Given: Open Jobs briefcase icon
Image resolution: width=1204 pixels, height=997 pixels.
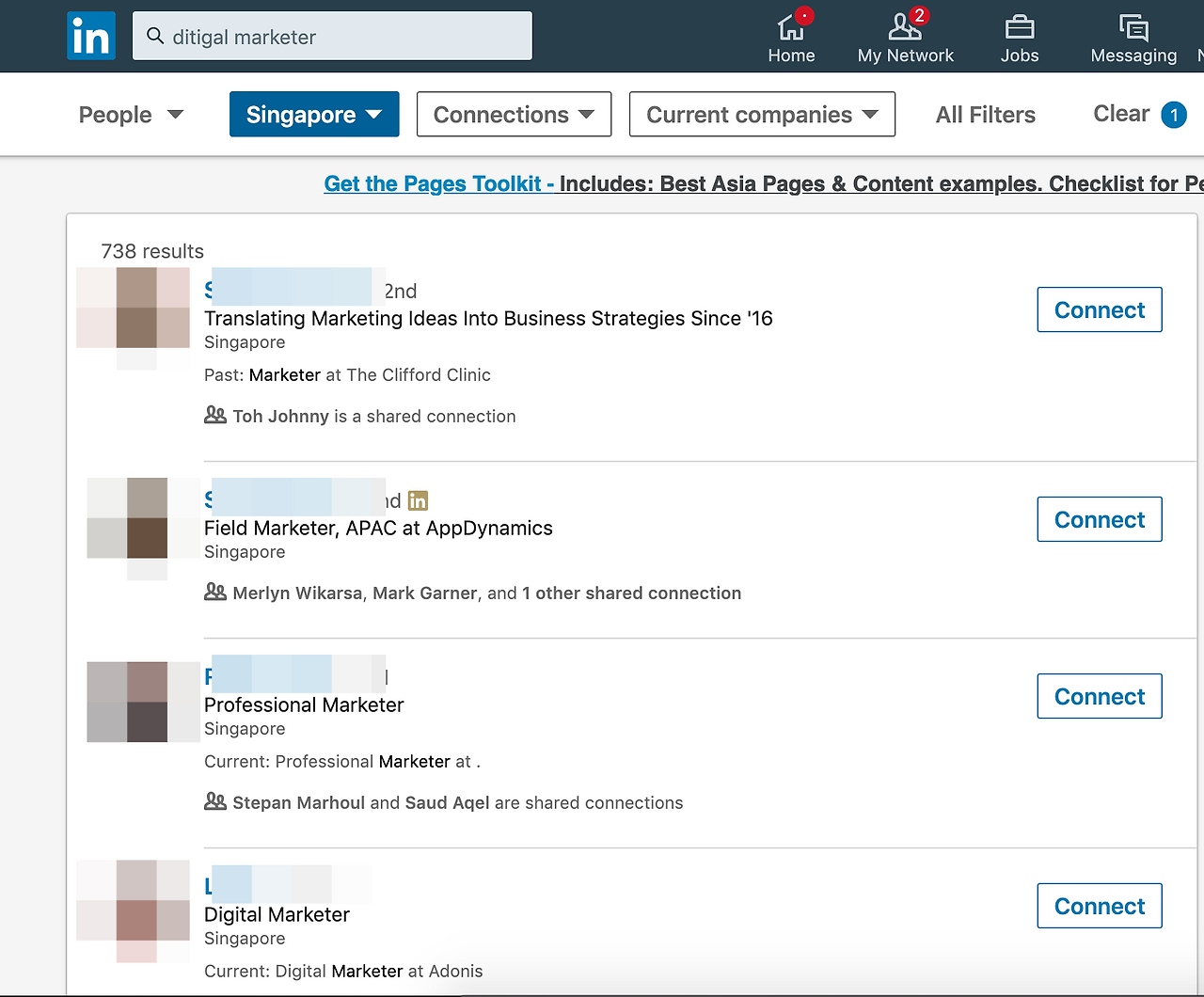Looking at the screenshot, I should [x=1020, y=26].
